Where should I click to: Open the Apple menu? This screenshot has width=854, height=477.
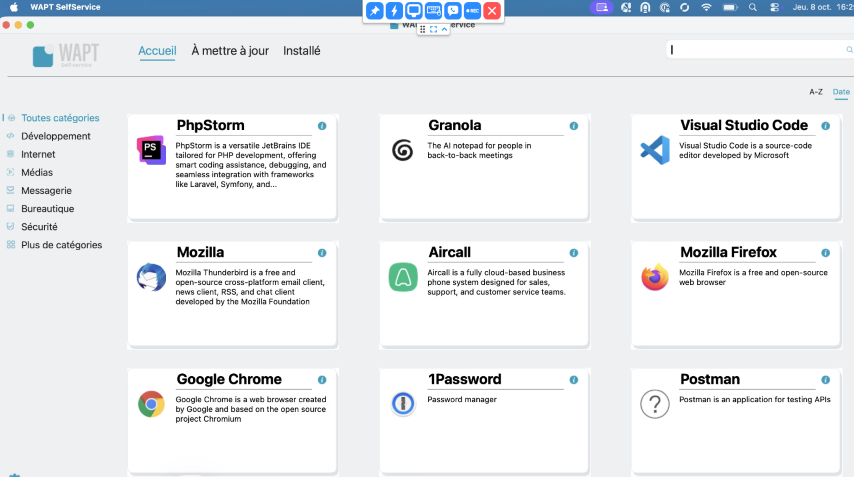(x=14, y=7)
